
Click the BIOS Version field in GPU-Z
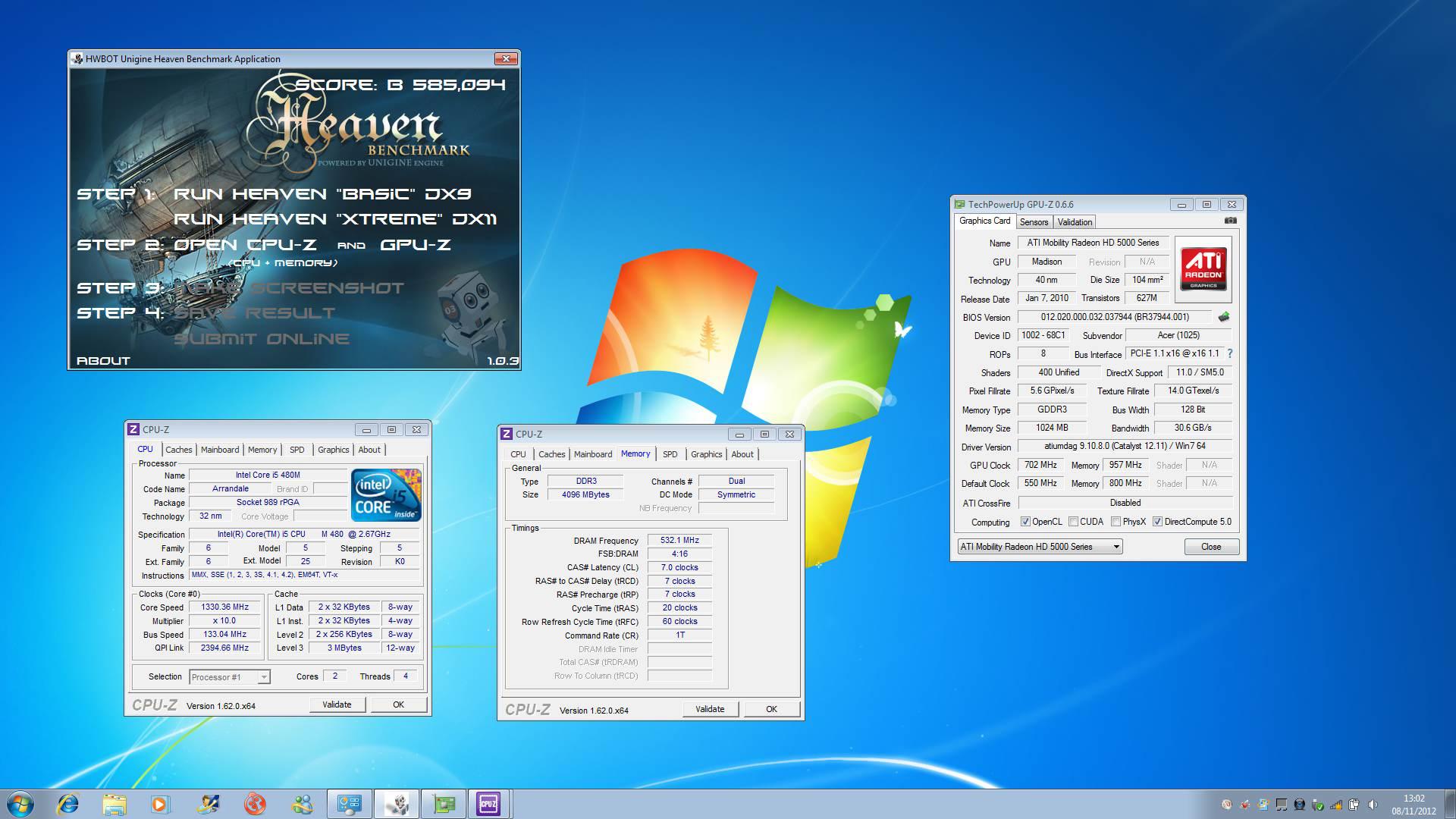coord(1115,317)
